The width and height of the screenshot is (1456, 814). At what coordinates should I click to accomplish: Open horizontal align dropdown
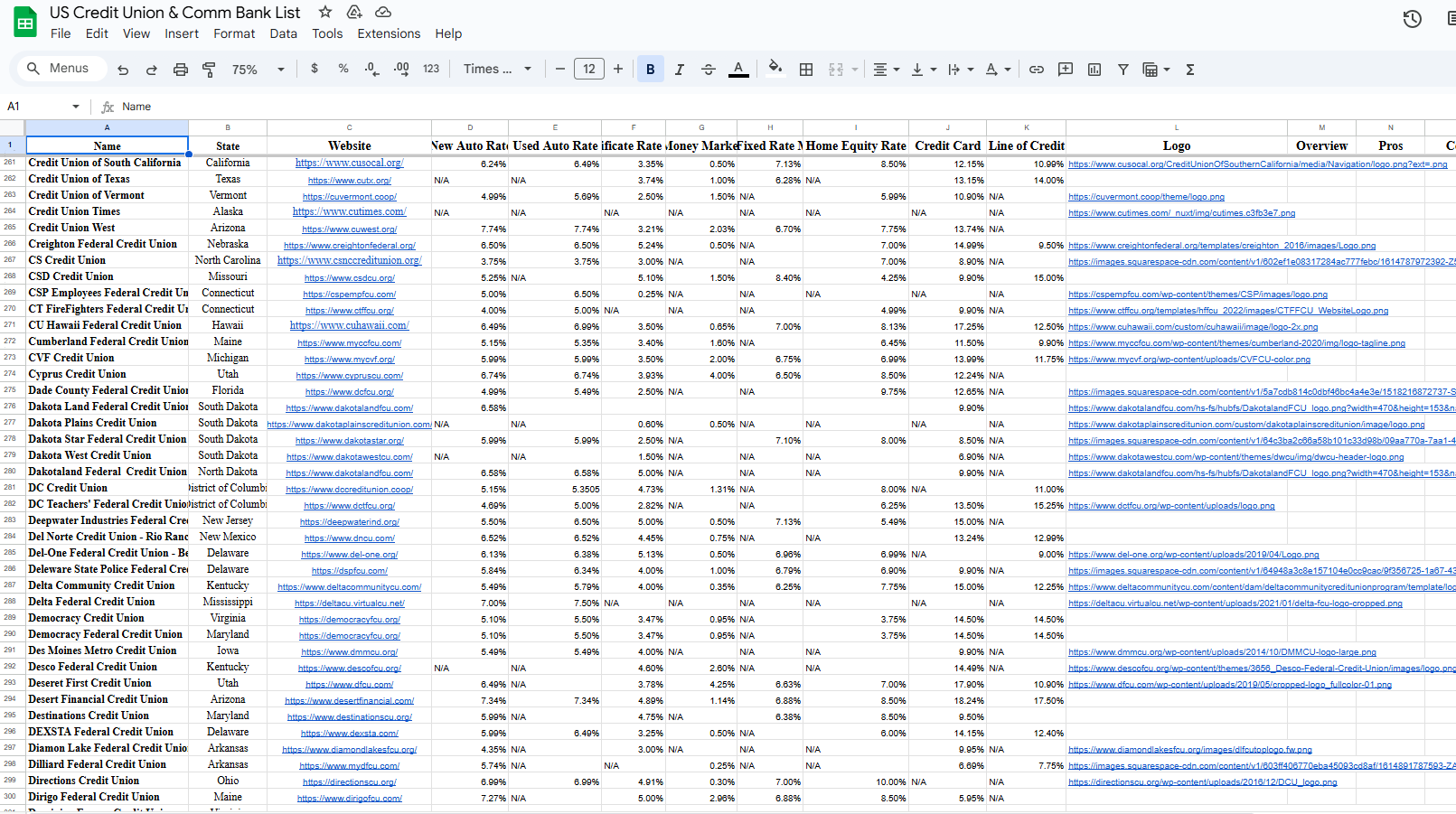click(886, 70)
